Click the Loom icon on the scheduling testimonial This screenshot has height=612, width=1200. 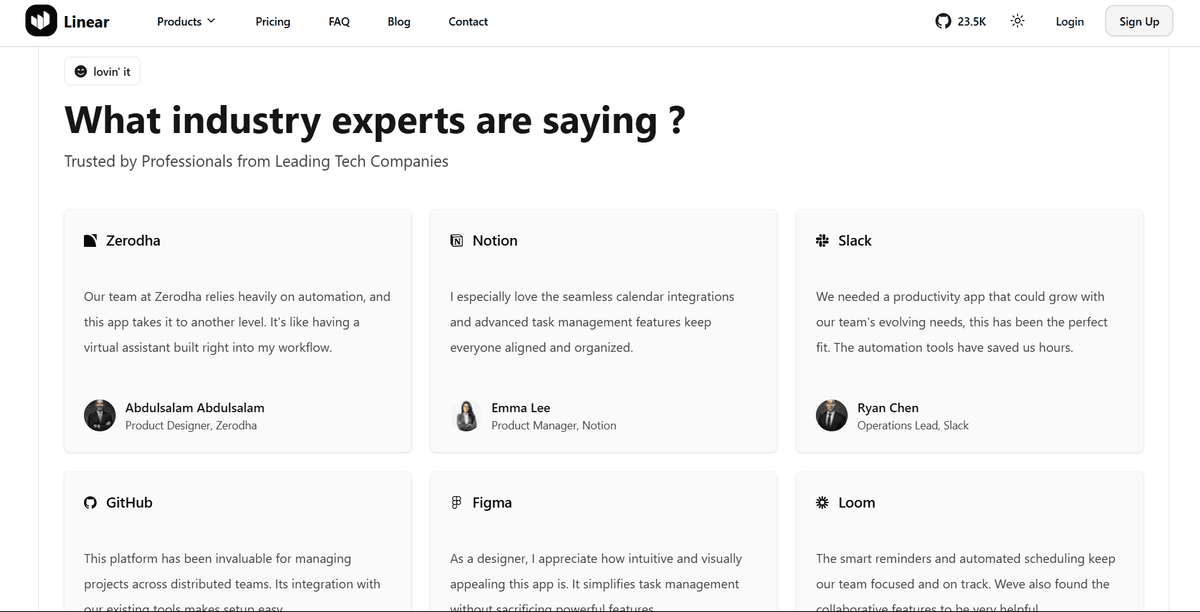(822, 502)
